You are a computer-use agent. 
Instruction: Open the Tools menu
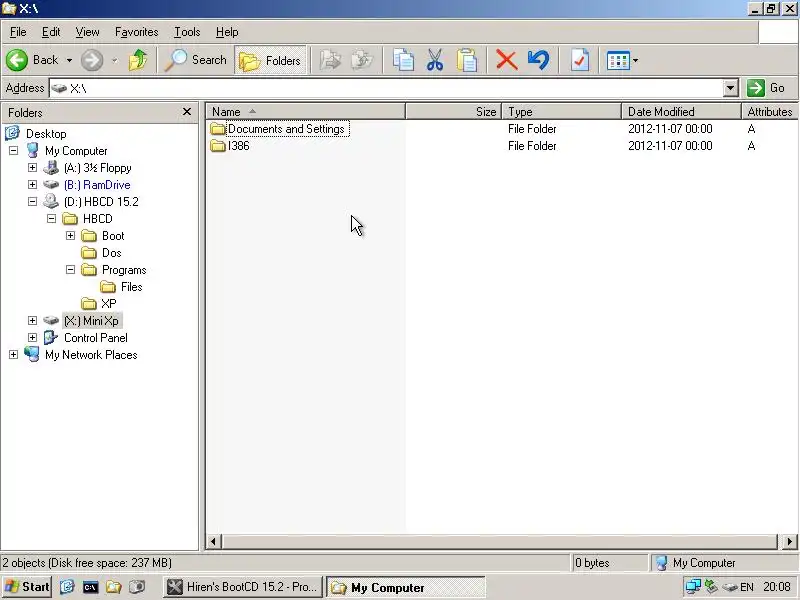pos(187,32)
